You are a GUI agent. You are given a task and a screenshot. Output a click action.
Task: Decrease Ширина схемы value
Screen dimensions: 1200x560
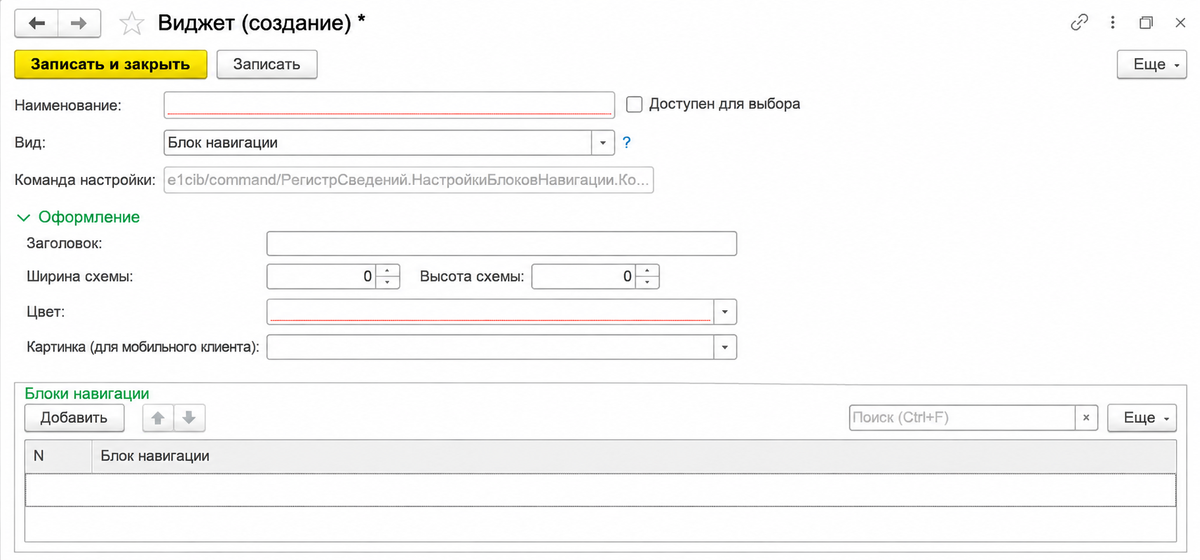coord(389,283)
